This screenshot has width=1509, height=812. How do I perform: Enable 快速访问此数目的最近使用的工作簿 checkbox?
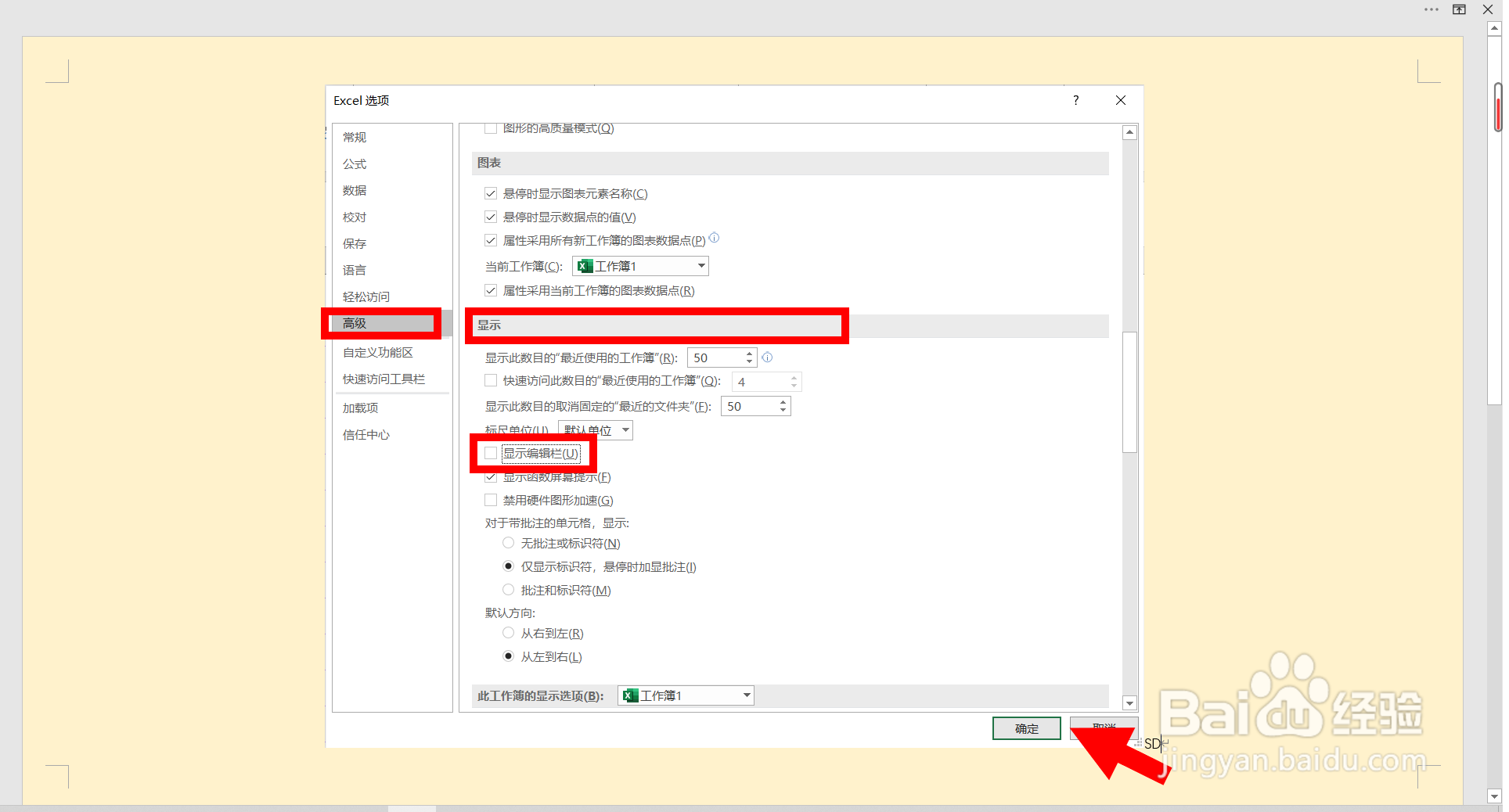pyautogui.click(x=491, y=380)
